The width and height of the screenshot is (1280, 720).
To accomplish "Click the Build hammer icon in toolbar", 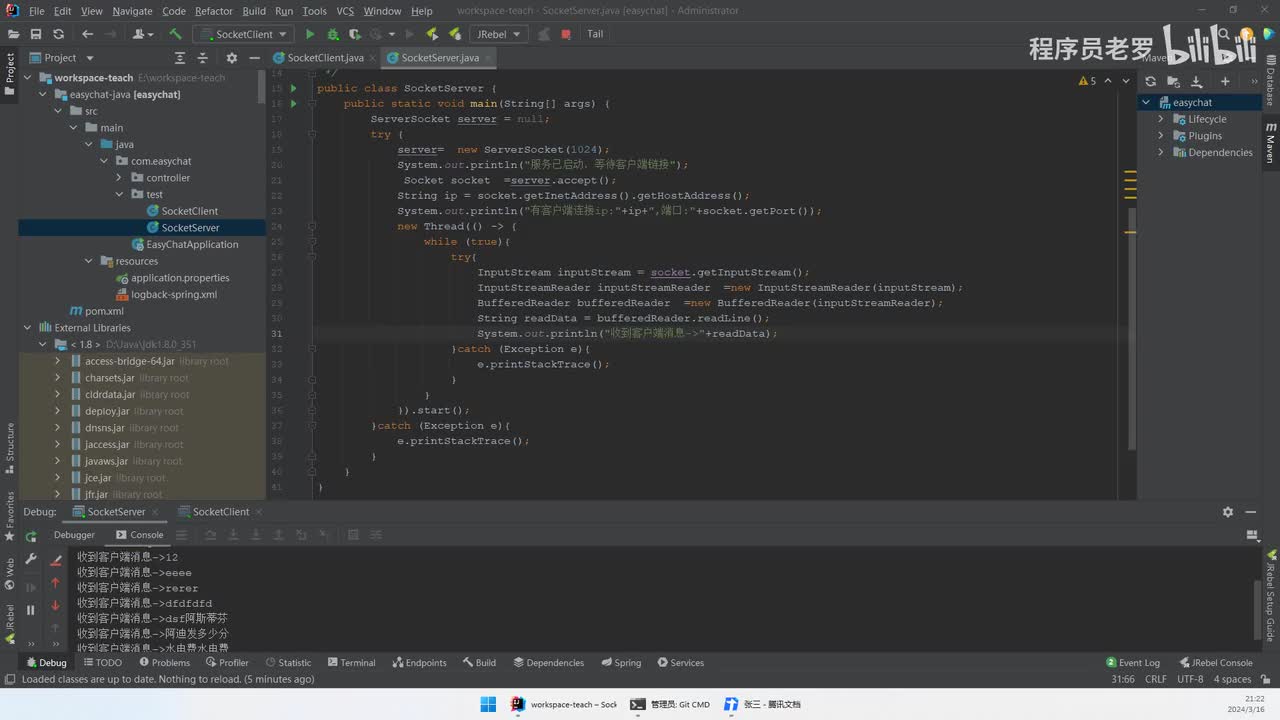I will point(175,34).
